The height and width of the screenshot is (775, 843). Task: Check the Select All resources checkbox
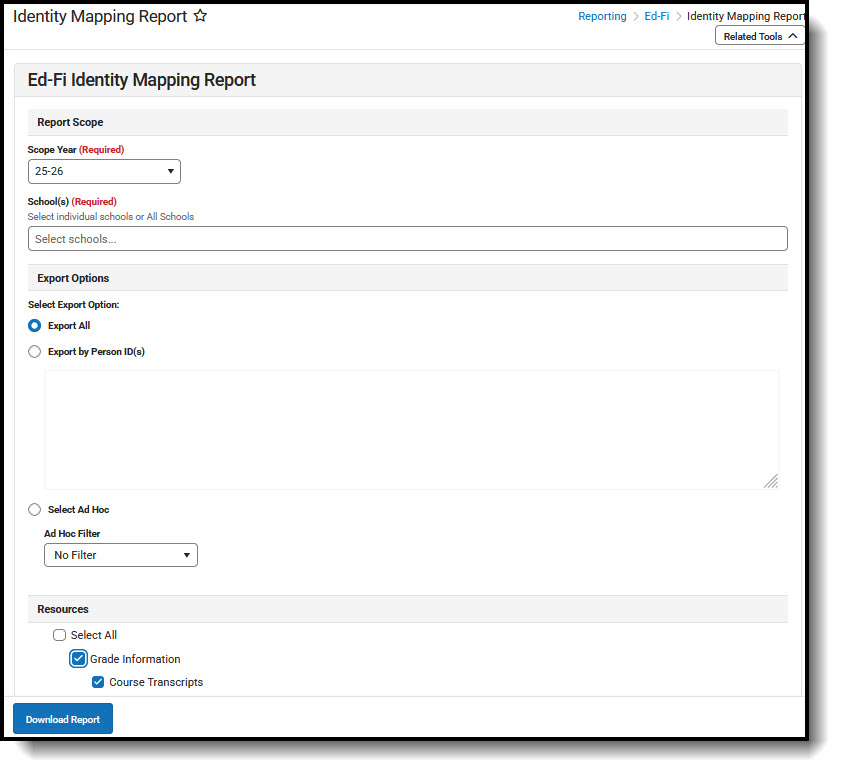[x=60, y=635]
